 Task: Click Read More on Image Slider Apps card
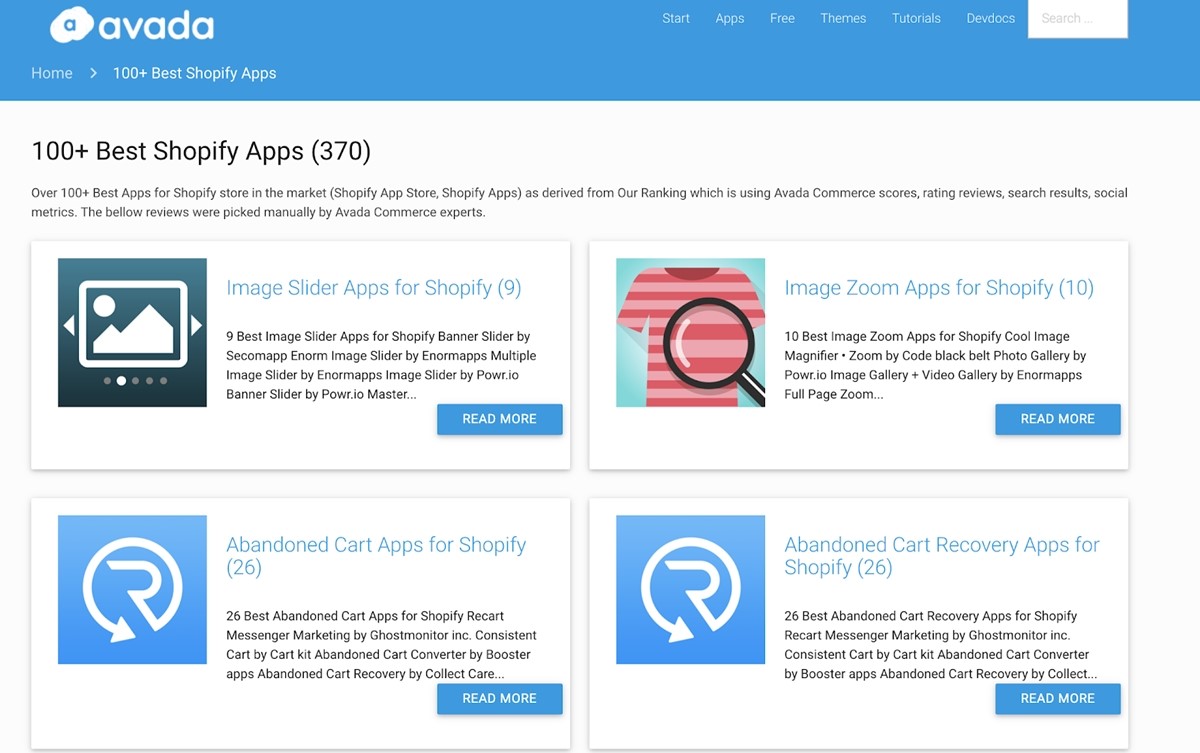[500, 419]
